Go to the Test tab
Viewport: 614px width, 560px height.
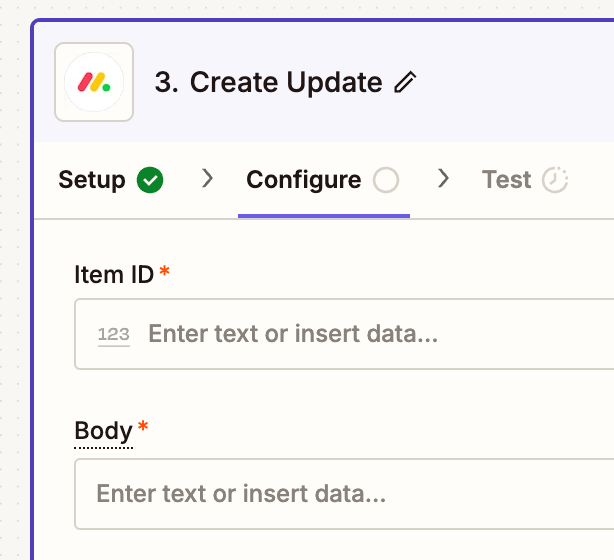coord(525,180)
